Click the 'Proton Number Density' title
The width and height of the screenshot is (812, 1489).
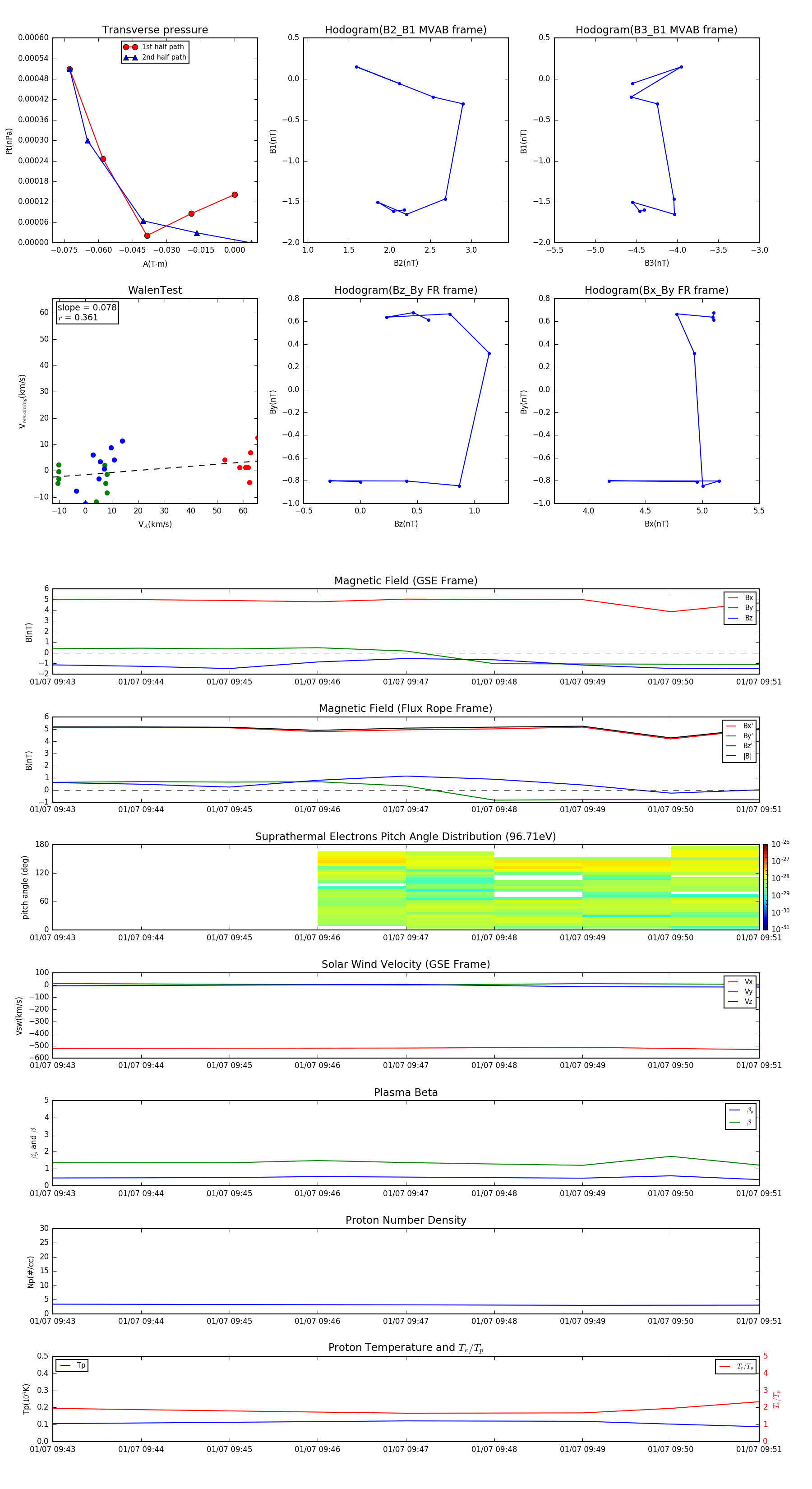coord(406,1220)
